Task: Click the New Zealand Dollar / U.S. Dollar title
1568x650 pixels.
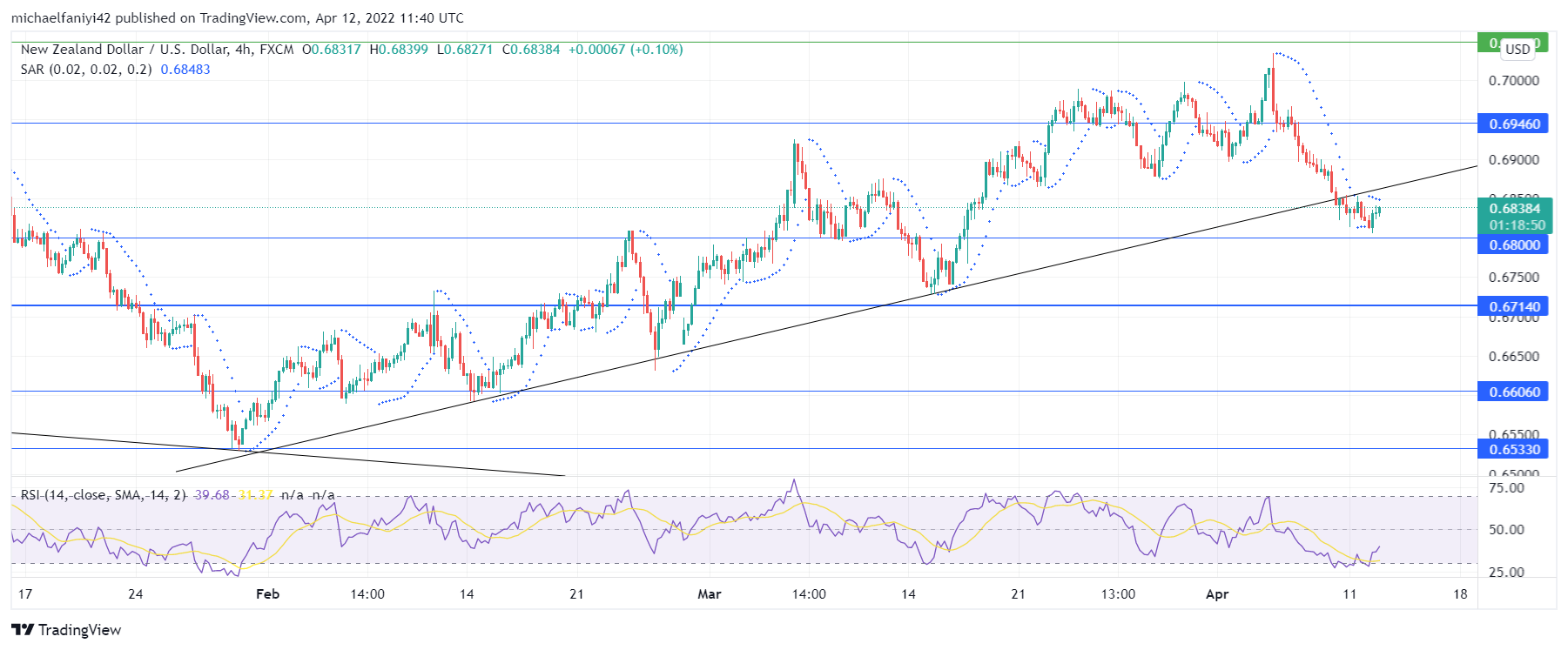Action: point(124,50)
